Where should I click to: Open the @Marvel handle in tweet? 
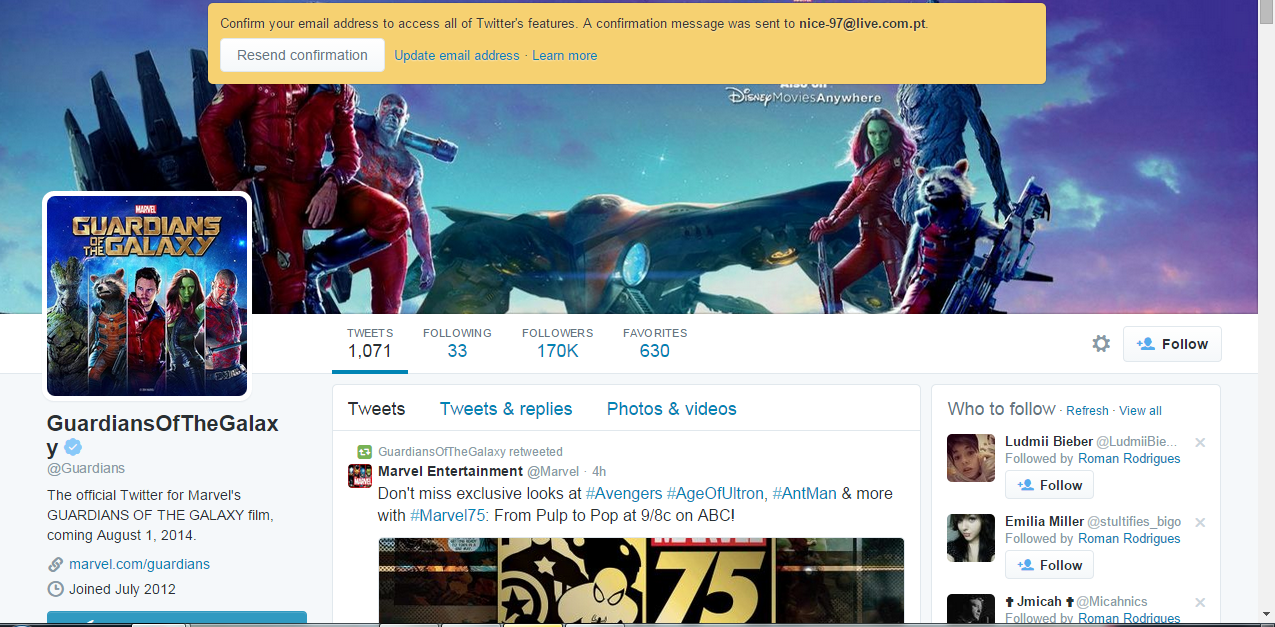point(553,471)
